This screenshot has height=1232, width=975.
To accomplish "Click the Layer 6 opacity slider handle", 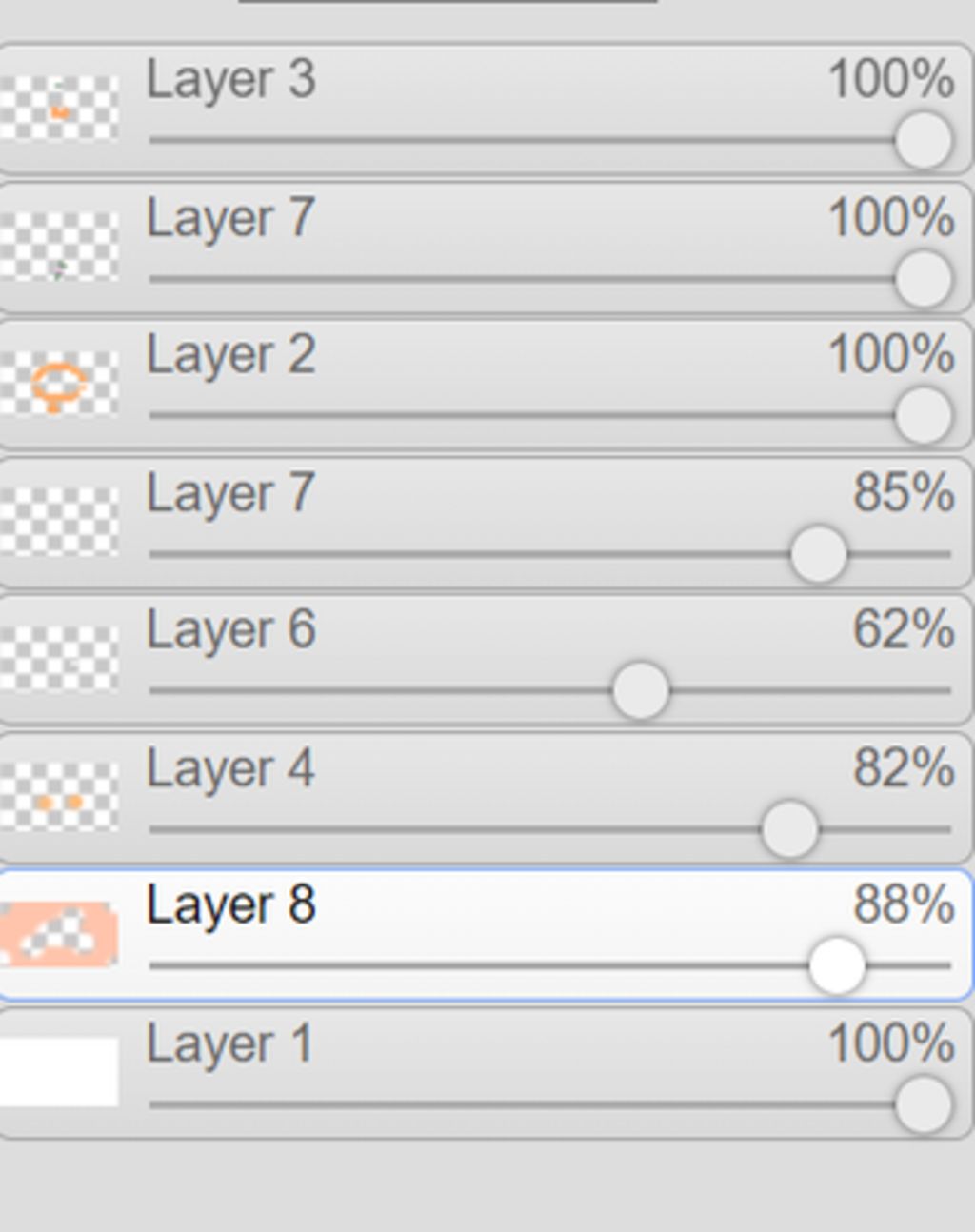I will pos(640,691).
